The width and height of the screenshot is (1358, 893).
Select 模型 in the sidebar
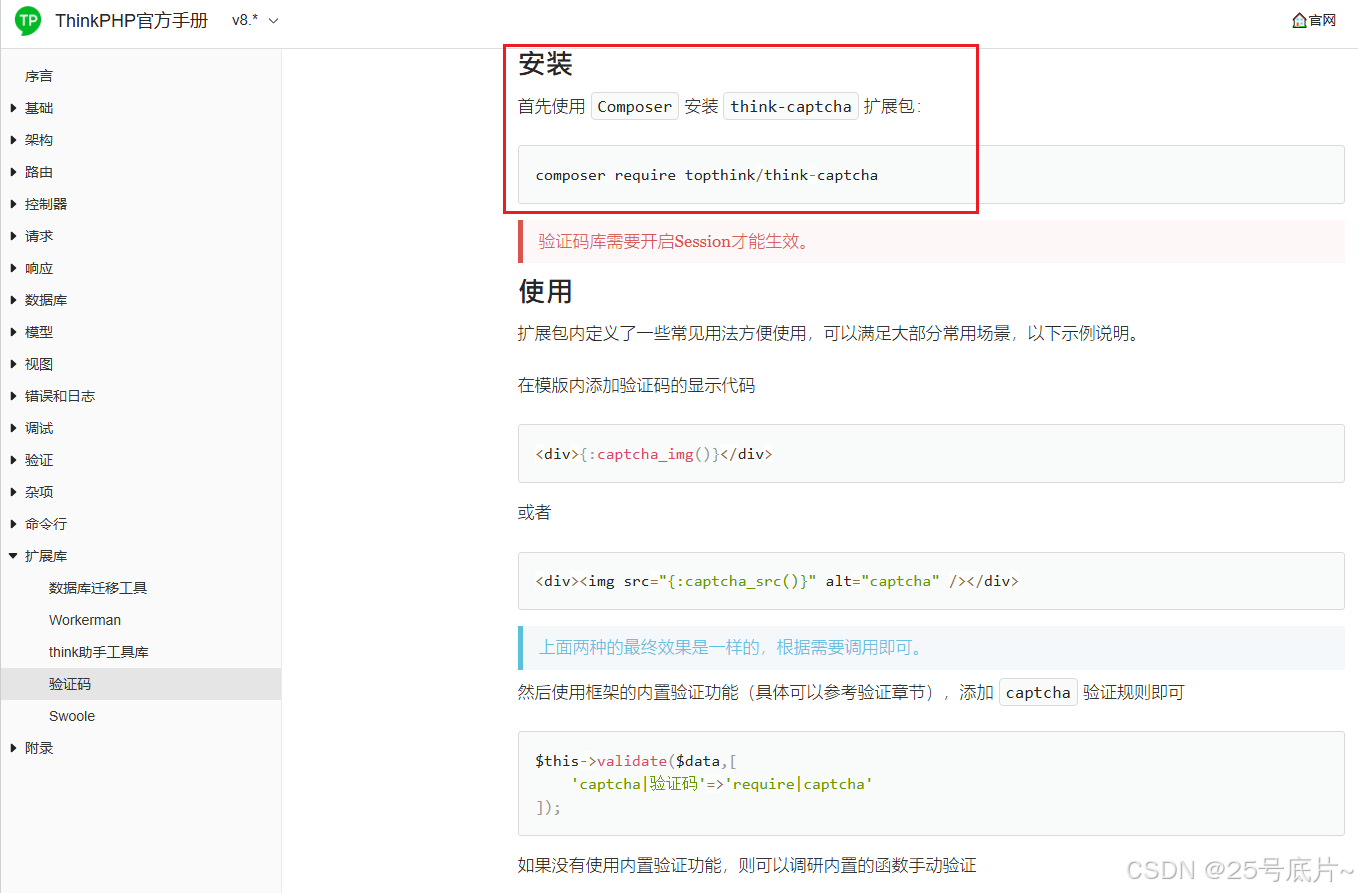tap(39, 332)
